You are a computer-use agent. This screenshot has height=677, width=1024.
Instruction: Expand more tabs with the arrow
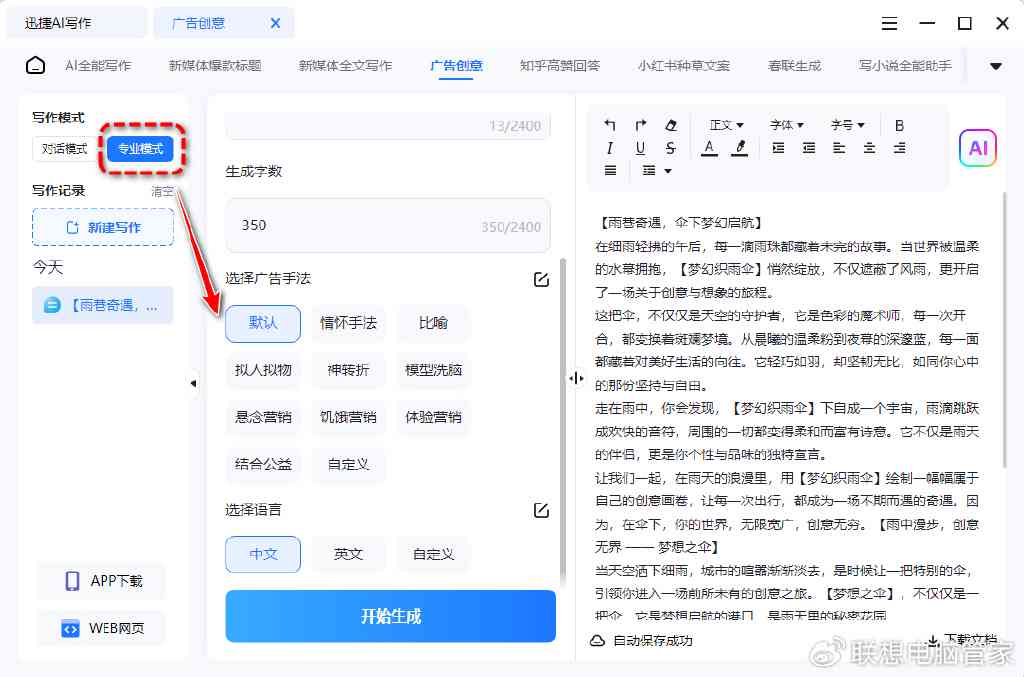coord(996,66)
